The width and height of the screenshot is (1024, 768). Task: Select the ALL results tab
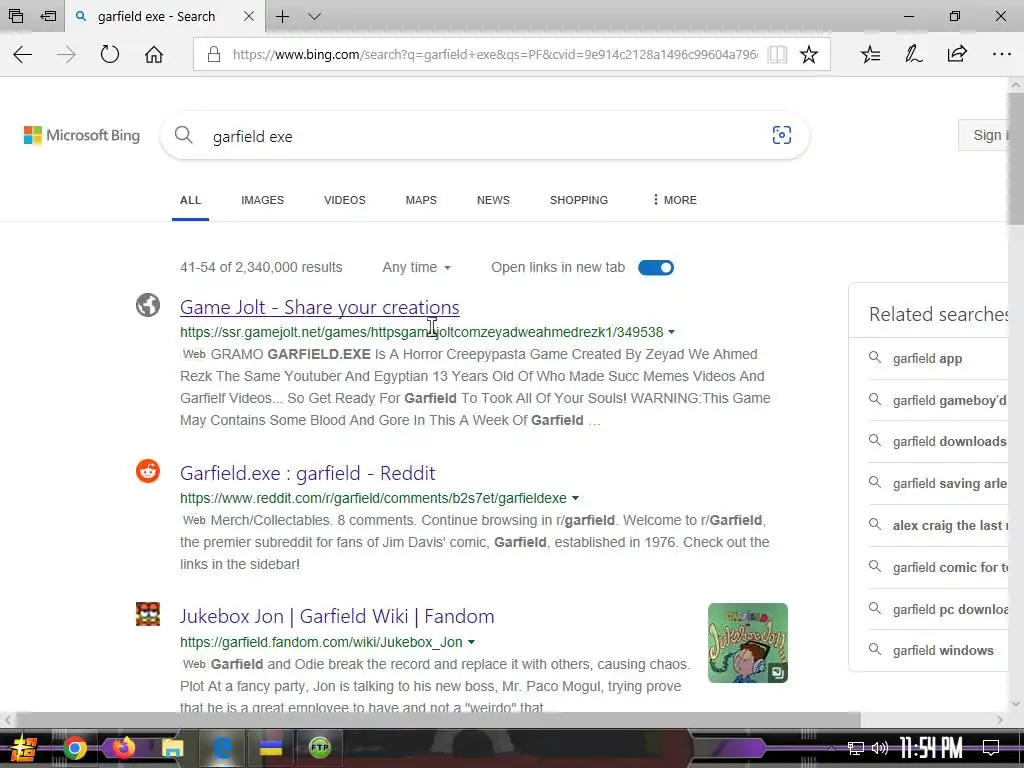pos(190,200)
